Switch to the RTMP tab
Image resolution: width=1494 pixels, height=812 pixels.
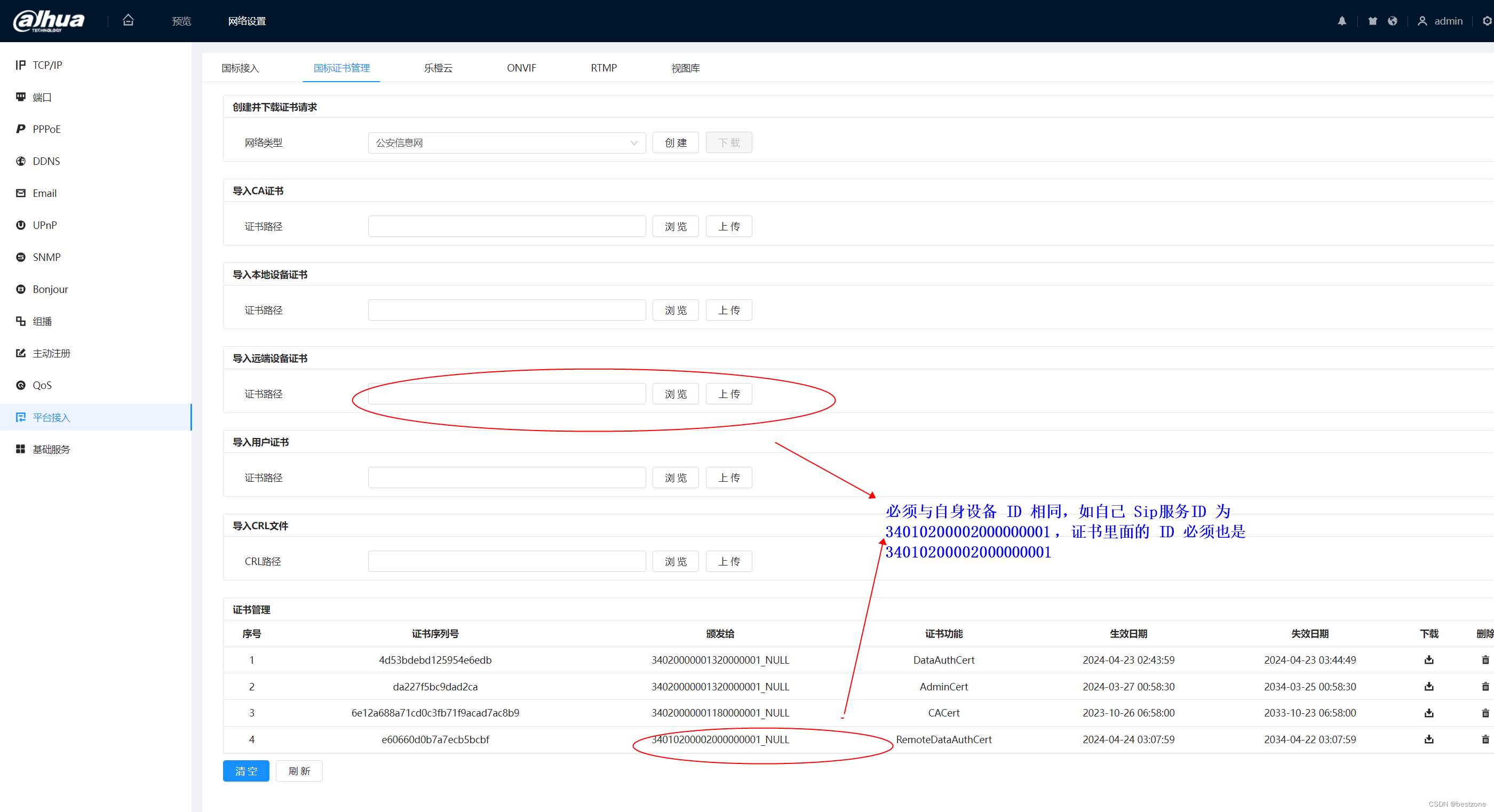click(x=603, y=68)
